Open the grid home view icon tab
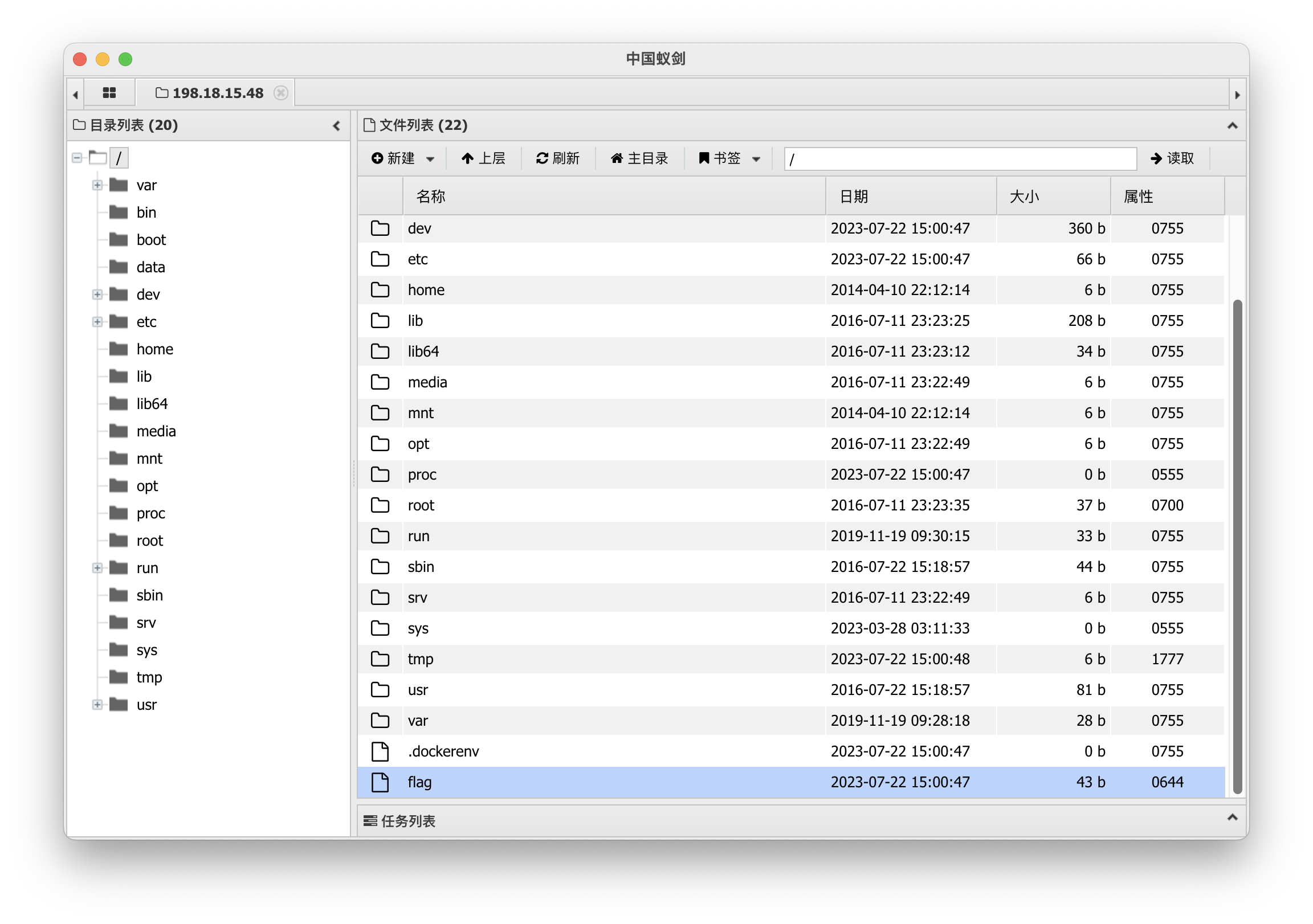The image size is (1313, 924). coord(109,93)
